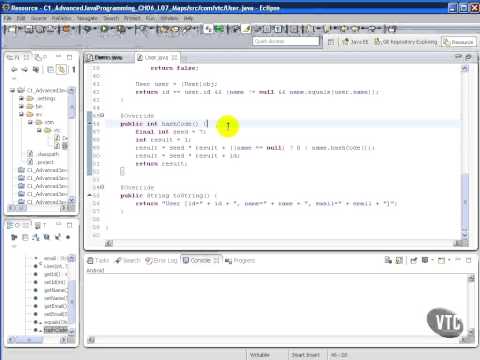Collapse the toString method fold marker
Screen dimensions: 480x360
tap(102, 187)
